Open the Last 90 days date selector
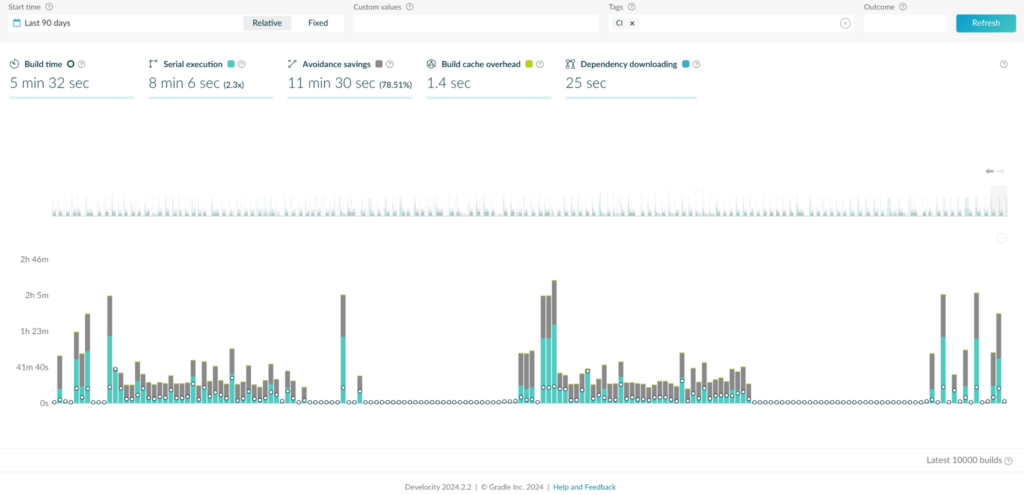The image size is (1024, 495). click(x=124, y=23)
